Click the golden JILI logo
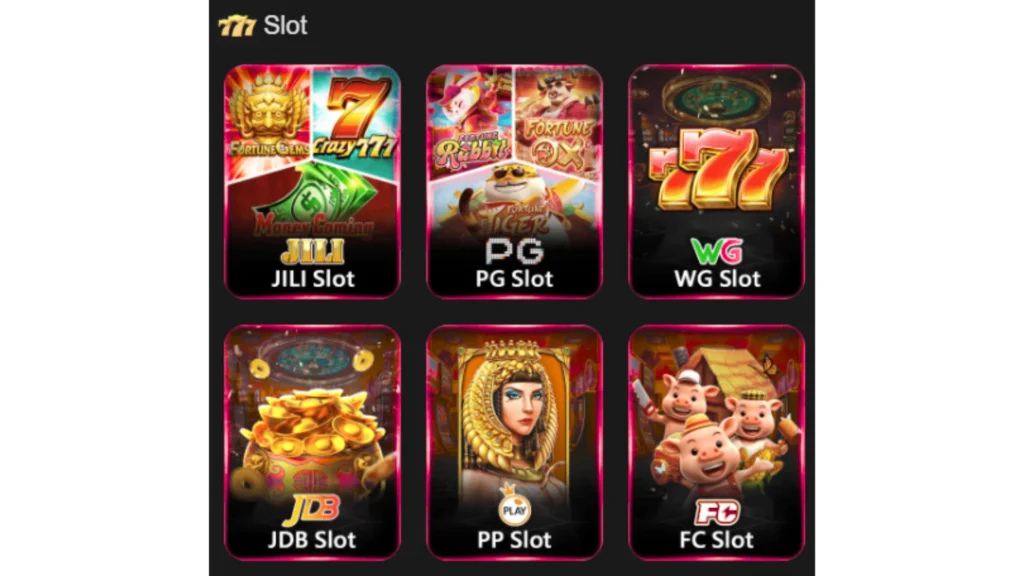1024x576 pixels. (x=312, y=252)
